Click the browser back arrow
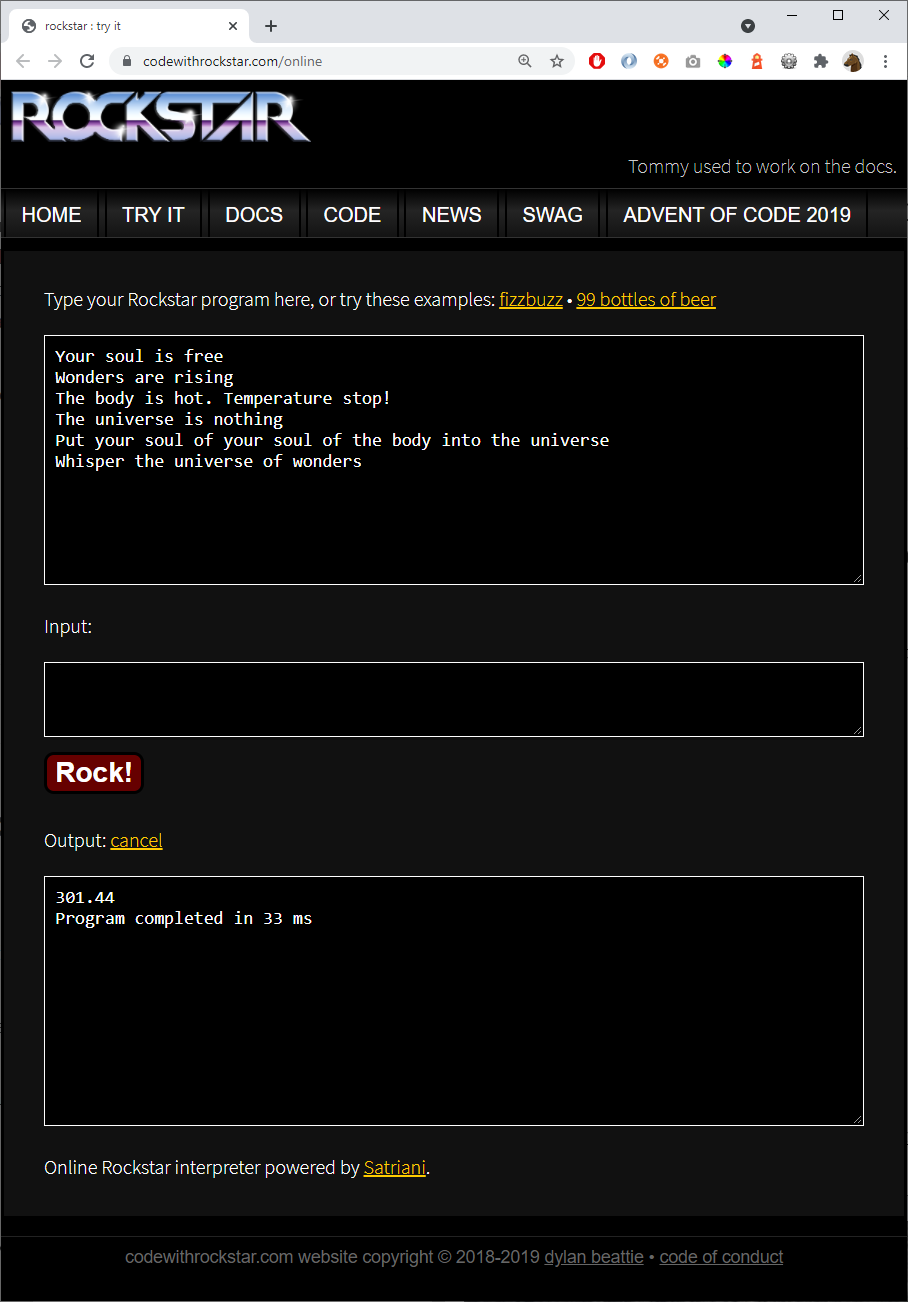Image resolution: width=908 pixels, height=1302 pixels. point(23,61)
